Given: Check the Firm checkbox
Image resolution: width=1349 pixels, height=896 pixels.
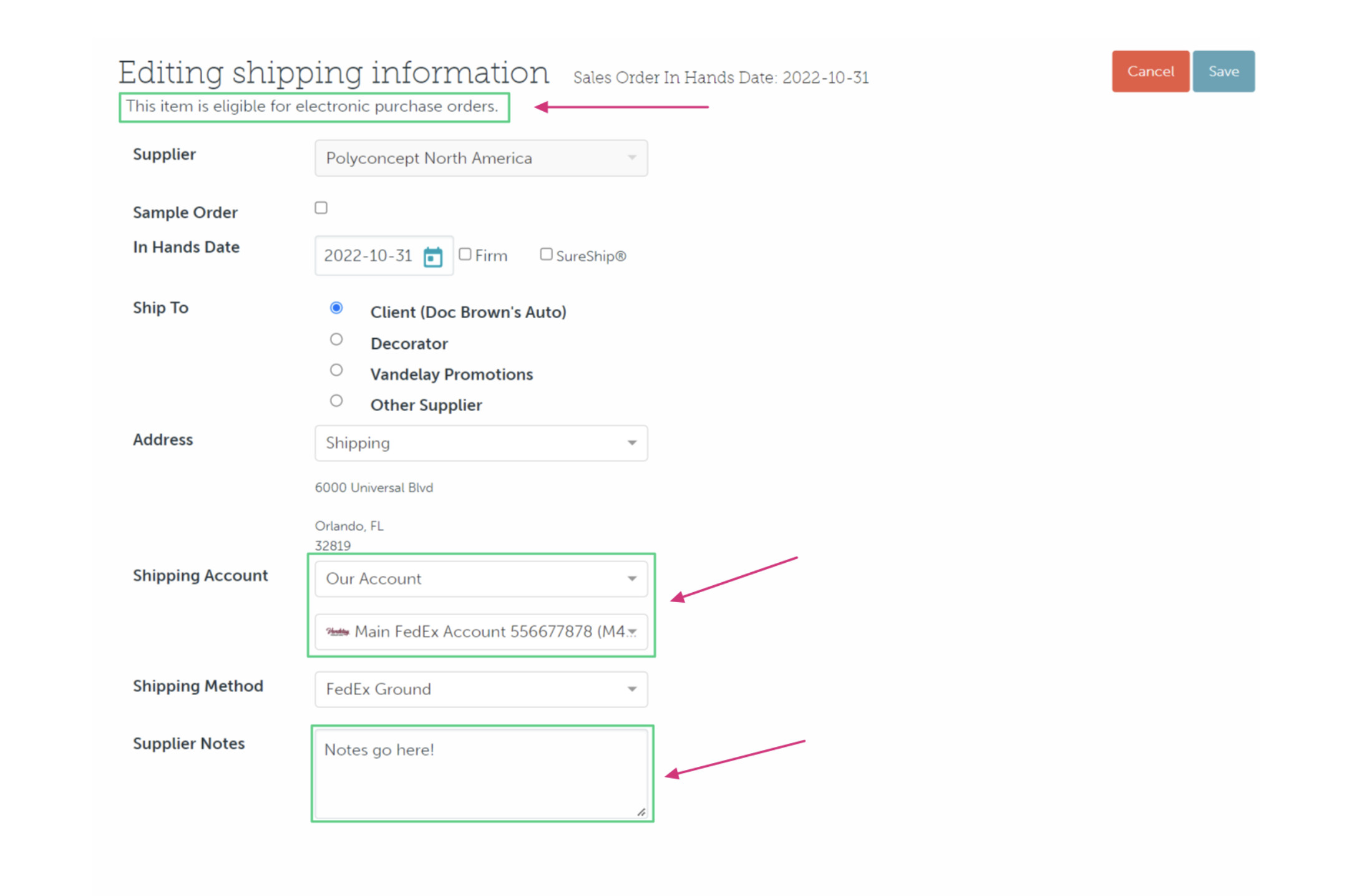Looking at the screenshot, I should coord(465,254).
